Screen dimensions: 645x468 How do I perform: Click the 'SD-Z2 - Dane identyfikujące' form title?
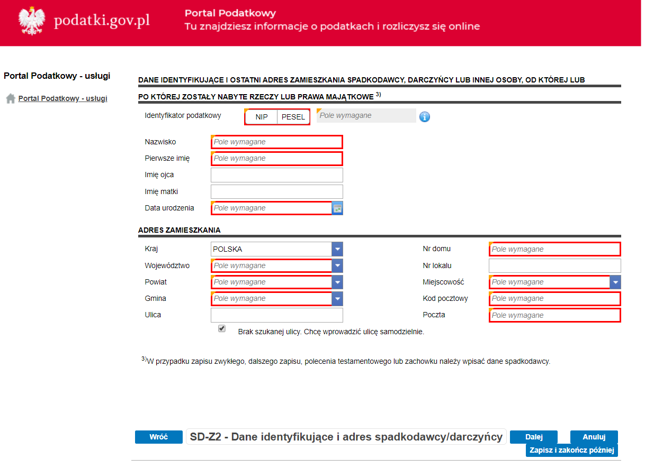click(x=346, y=437)
